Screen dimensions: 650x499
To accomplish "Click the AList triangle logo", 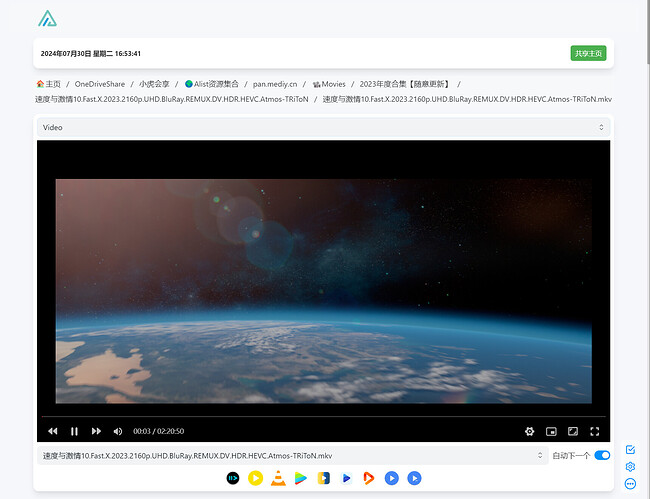I will point(48,19).
